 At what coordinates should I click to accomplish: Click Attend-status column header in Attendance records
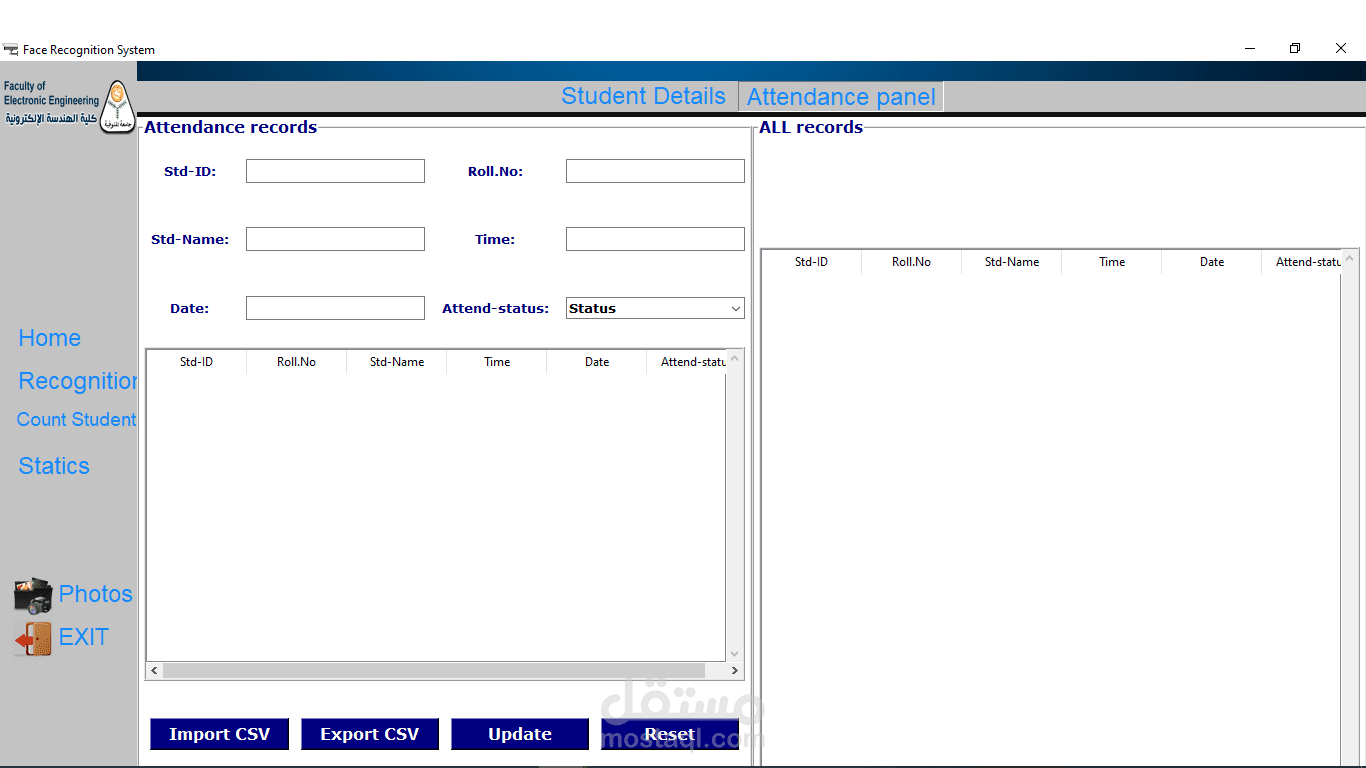click(x=686, y=362)
